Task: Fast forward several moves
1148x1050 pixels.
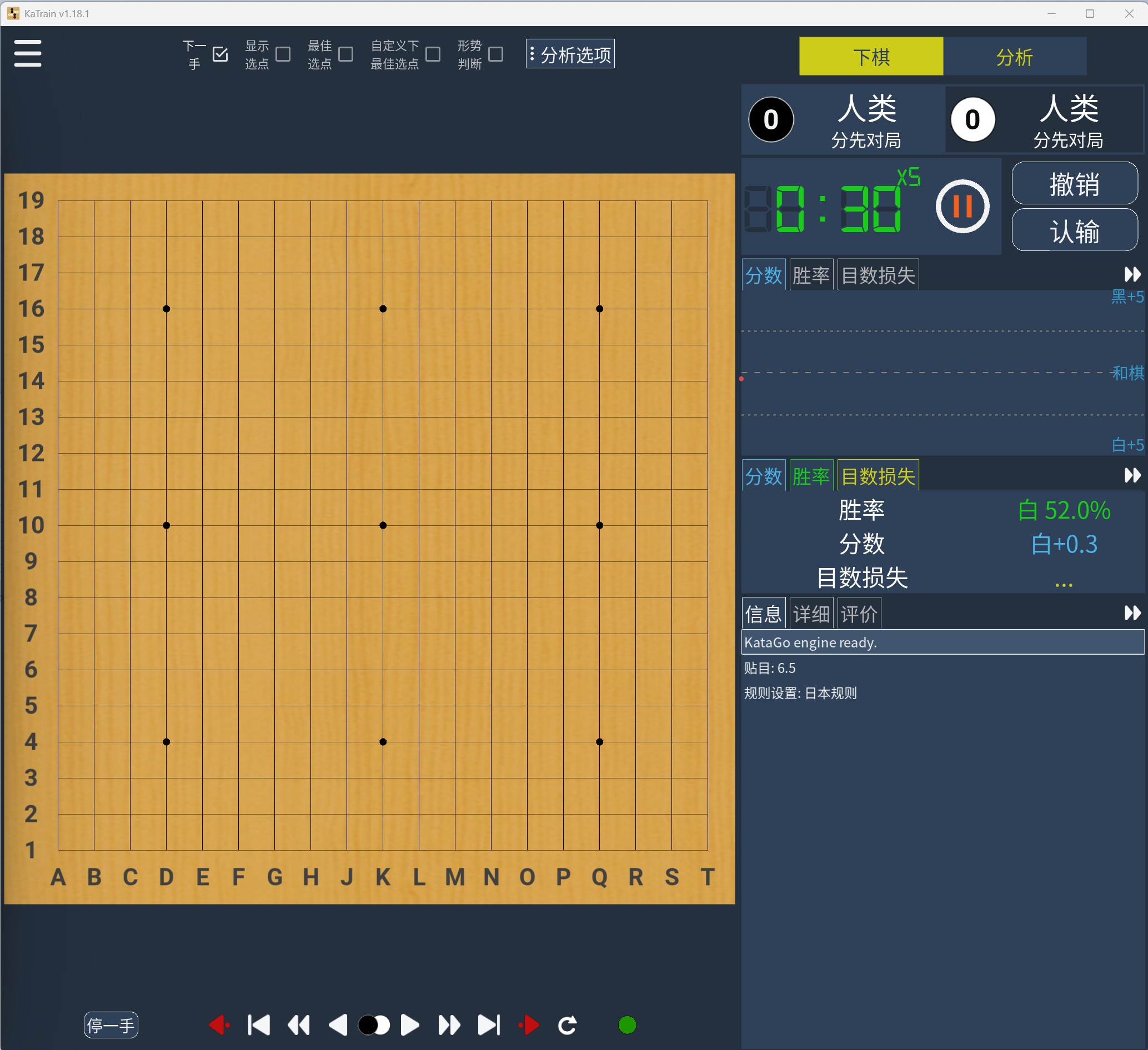Action: (449, 1026)
